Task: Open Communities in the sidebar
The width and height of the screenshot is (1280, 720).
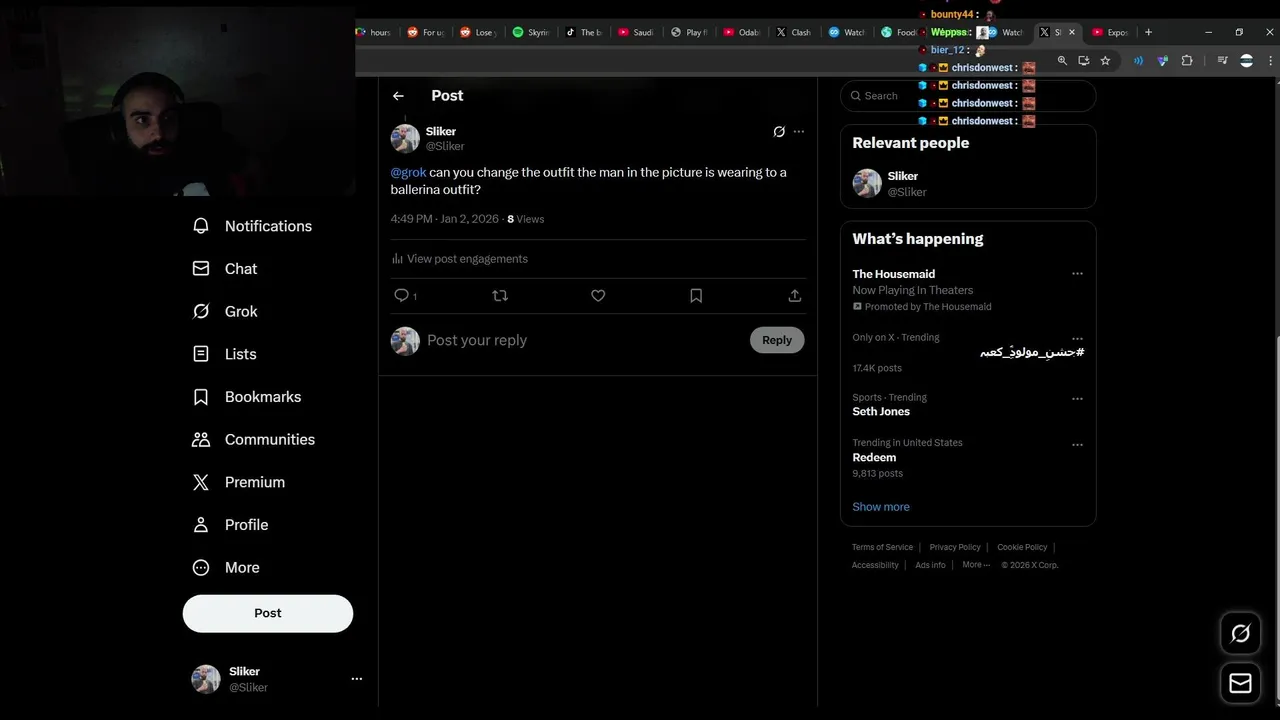Action: coord(253,439)
